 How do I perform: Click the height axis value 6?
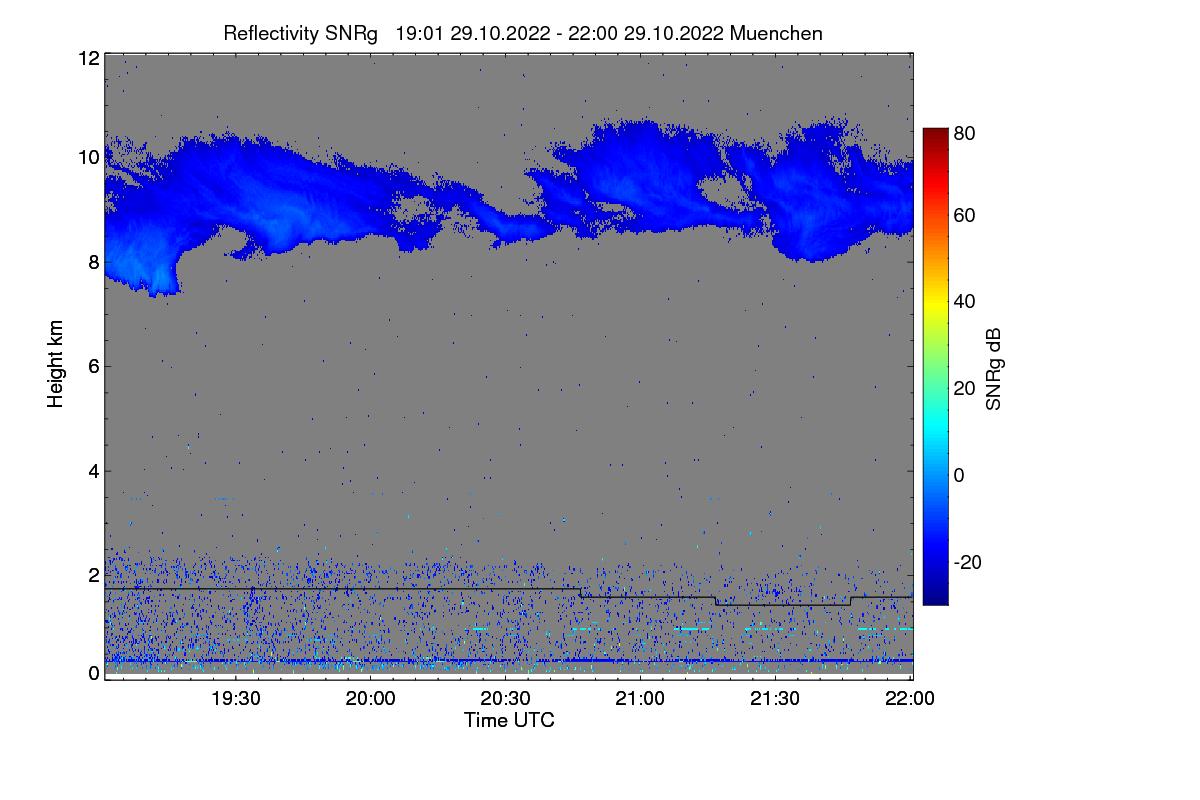click(93, 366)
